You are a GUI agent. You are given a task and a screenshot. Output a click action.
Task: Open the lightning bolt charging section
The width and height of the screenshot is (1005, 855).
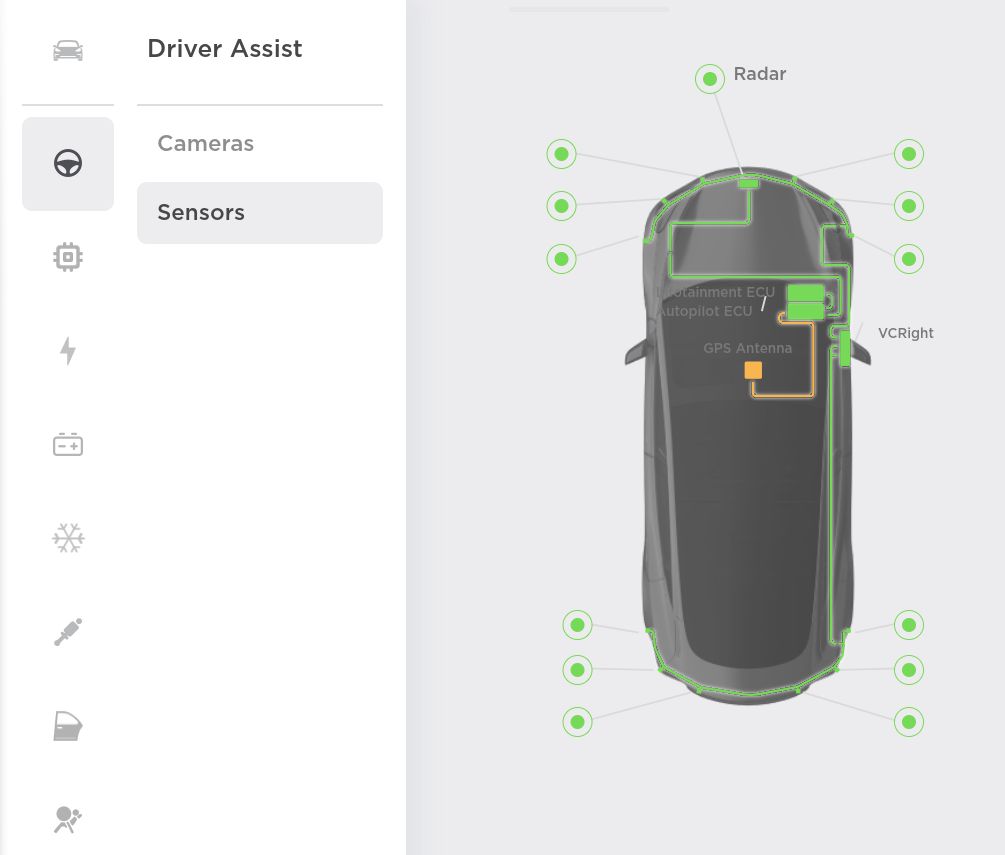(68, 351)
